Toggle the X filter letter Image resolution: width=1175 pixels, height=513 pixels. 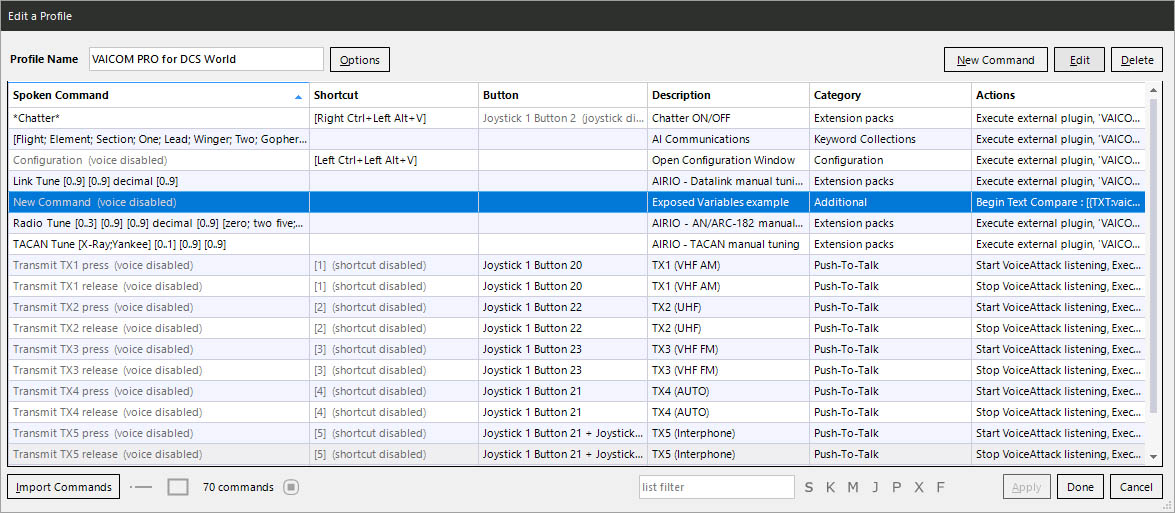click(x=919, y=488)
